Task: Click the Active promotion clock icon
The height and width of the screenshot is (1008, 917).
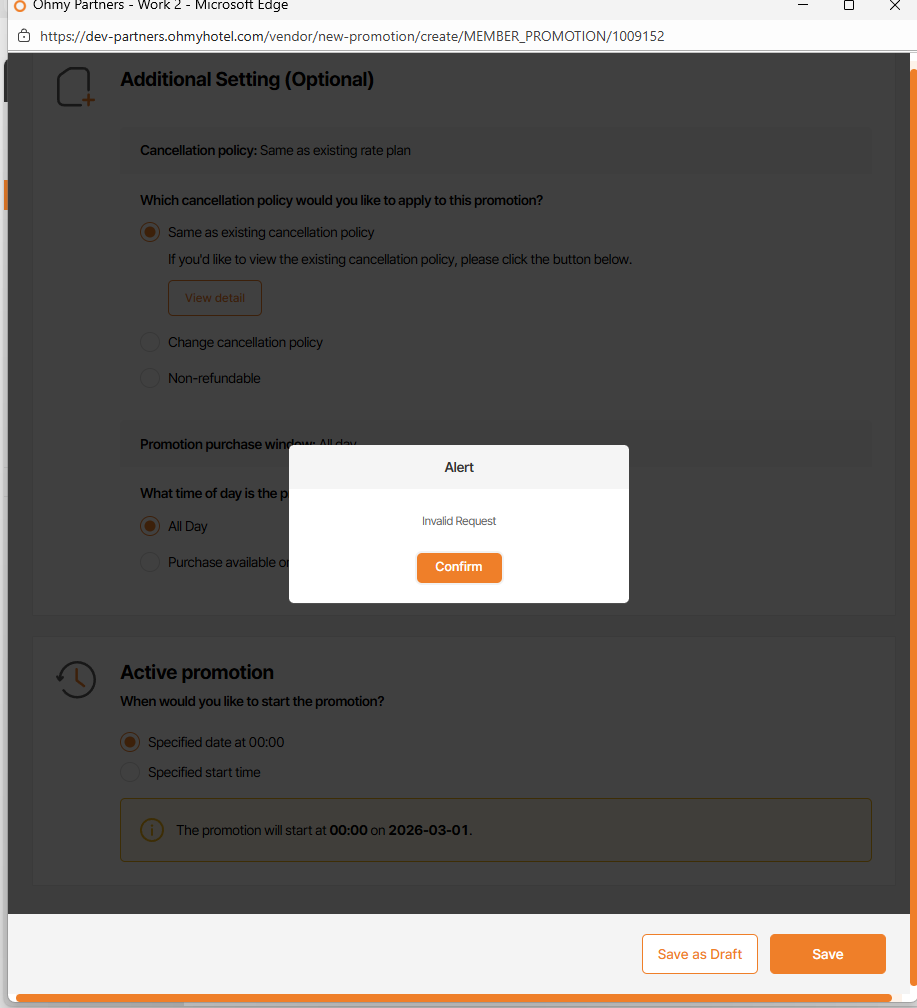Action: [x=76, y=680]
